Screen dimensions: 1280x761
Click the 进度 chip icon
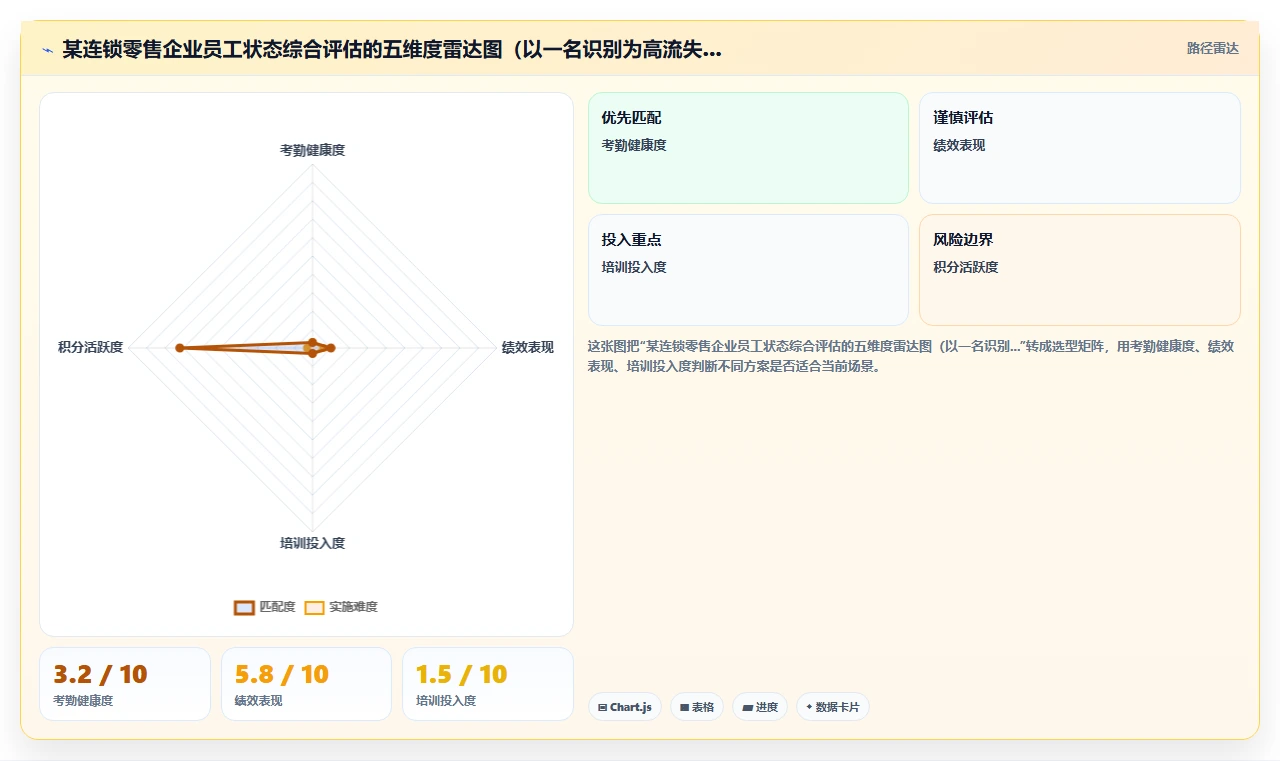747,707
